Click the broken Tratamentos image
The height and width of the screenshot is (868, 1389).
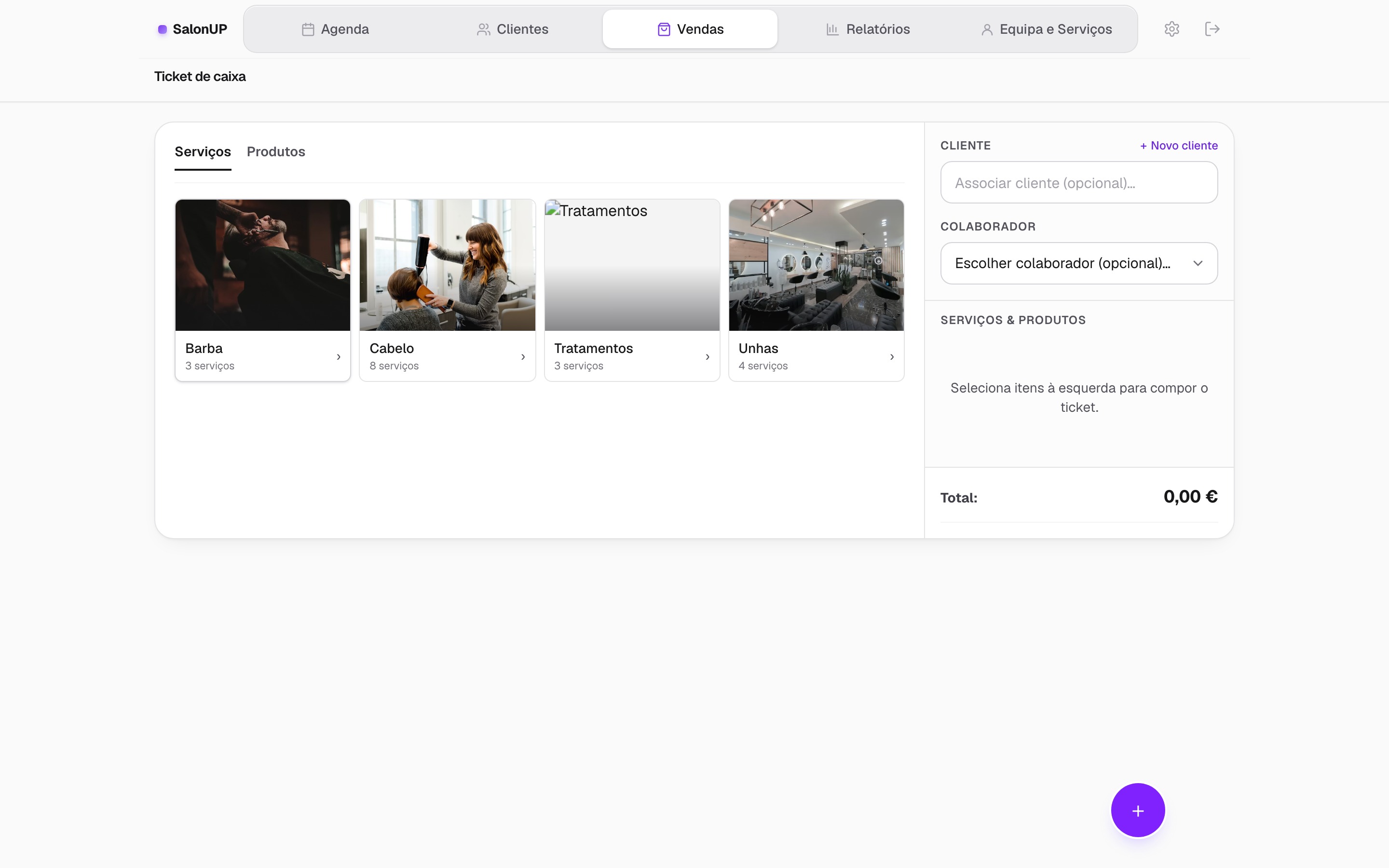(x=632, y=265)
